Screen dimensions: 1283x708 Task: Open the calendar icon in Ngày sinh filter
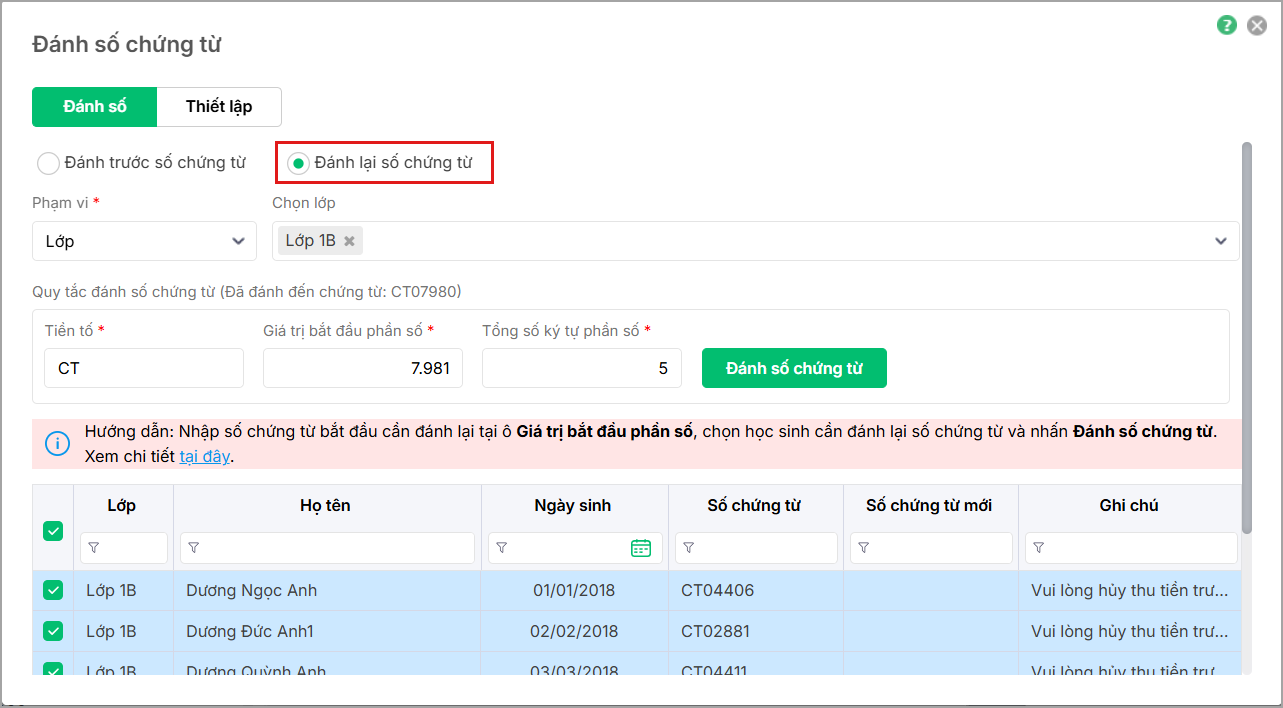click(641, 548)
